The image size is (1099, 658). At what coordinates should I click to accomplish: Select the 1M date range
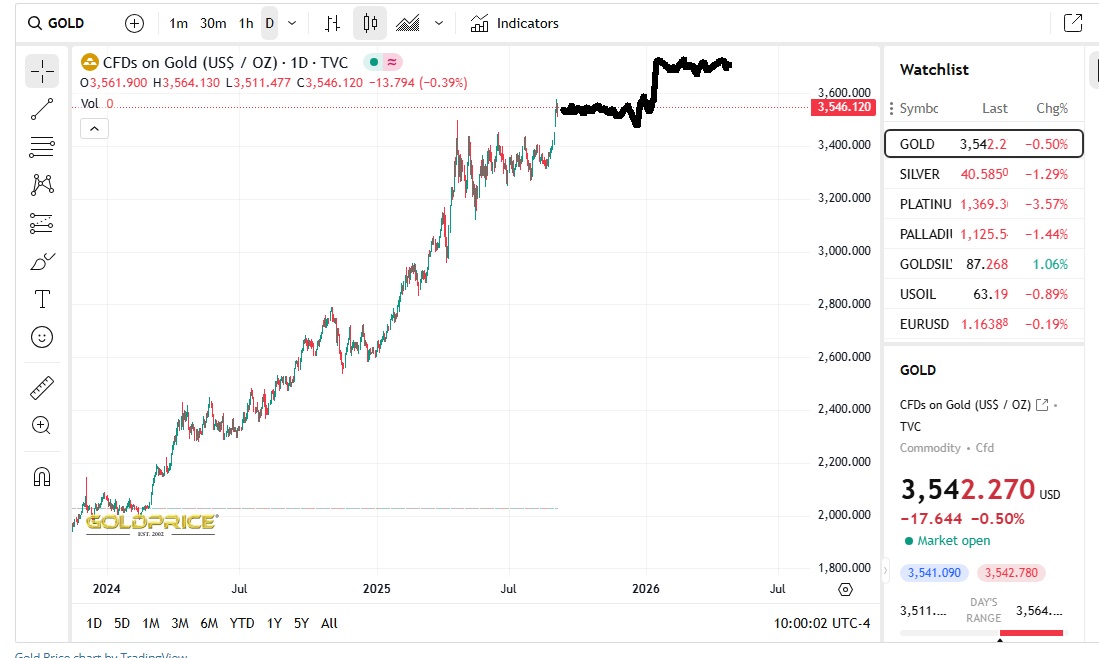(x=151, y=623)
